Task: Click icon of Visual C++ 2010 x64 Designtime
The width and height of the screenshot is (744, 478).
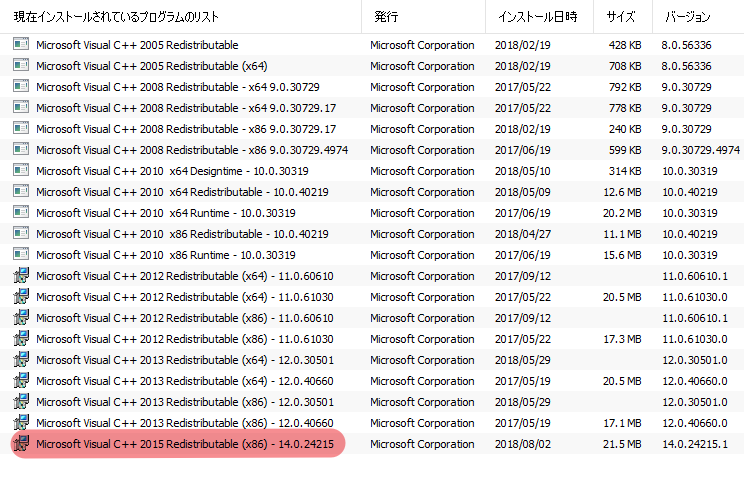Action: pos(21,170)
